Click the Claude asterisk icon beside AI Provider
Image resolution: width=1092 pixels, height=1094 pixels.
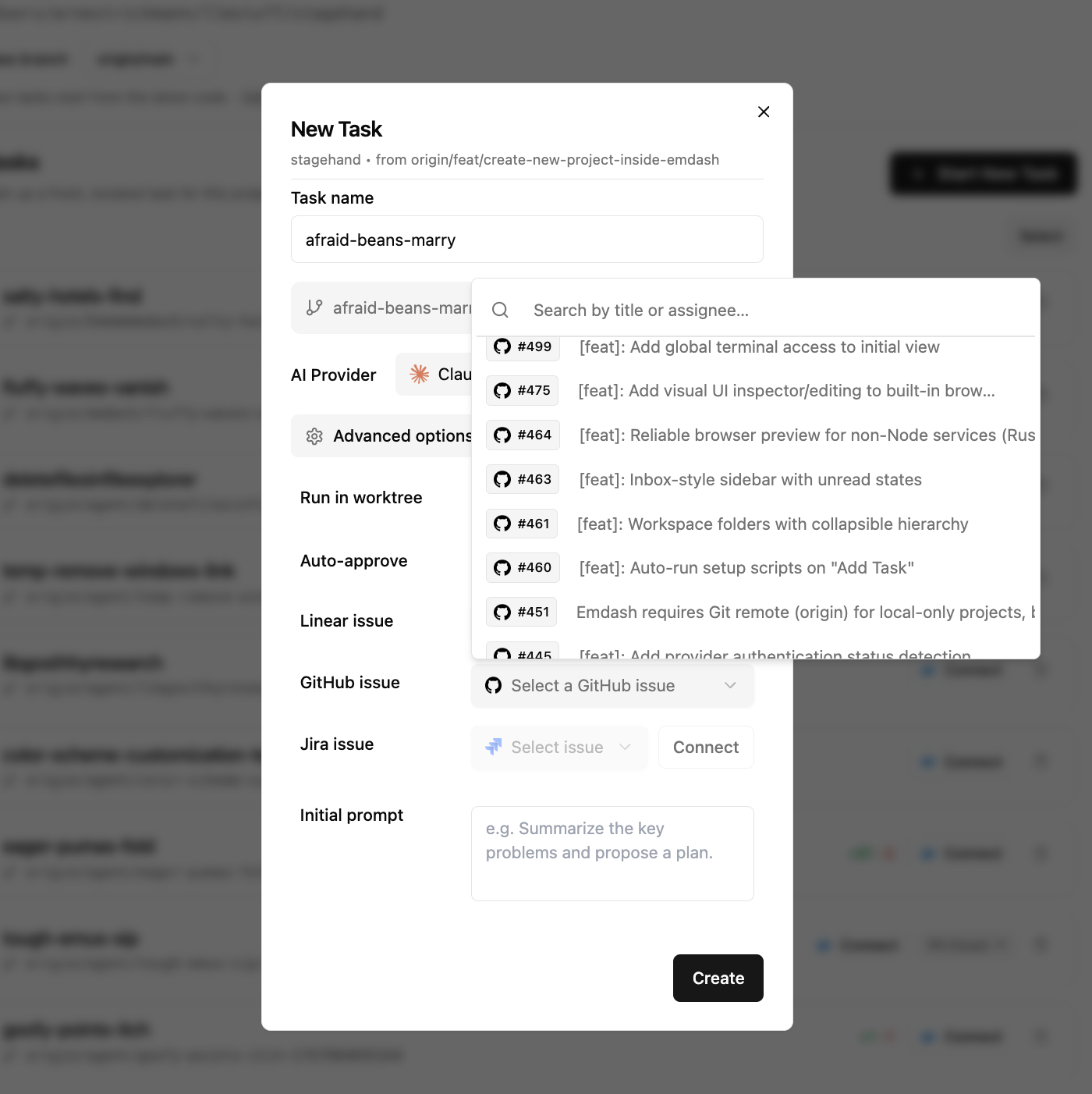(x=420, y=375)
